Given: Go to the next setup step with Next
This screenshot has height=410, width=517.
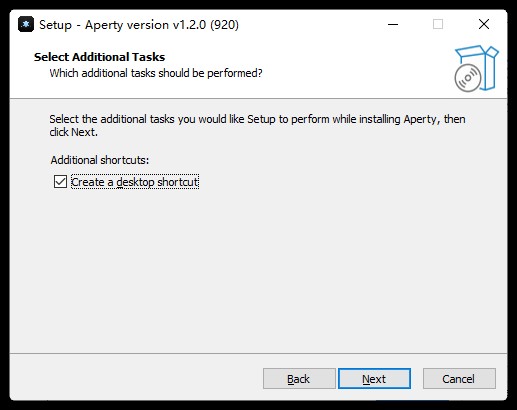Looking at the screenshot, I should [374, 379].
